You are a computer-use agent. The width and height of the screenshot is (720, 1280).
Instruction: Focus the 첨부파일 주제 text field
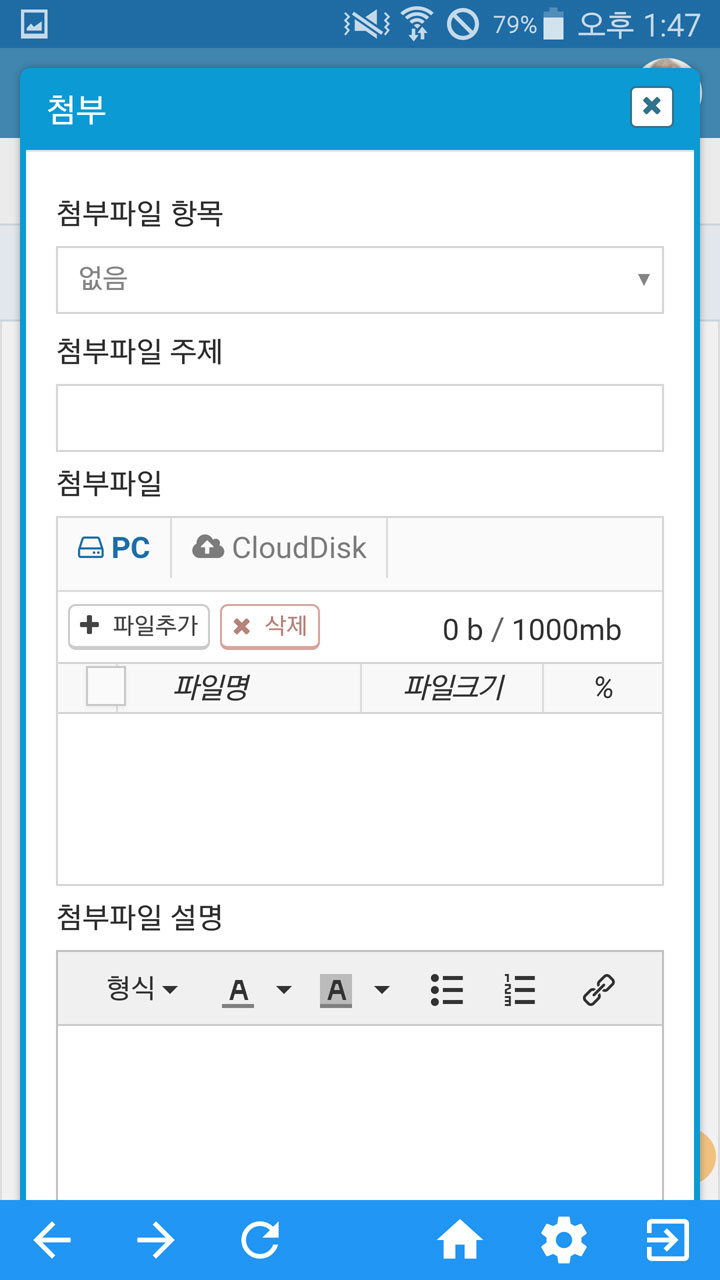tap(360, 418)
